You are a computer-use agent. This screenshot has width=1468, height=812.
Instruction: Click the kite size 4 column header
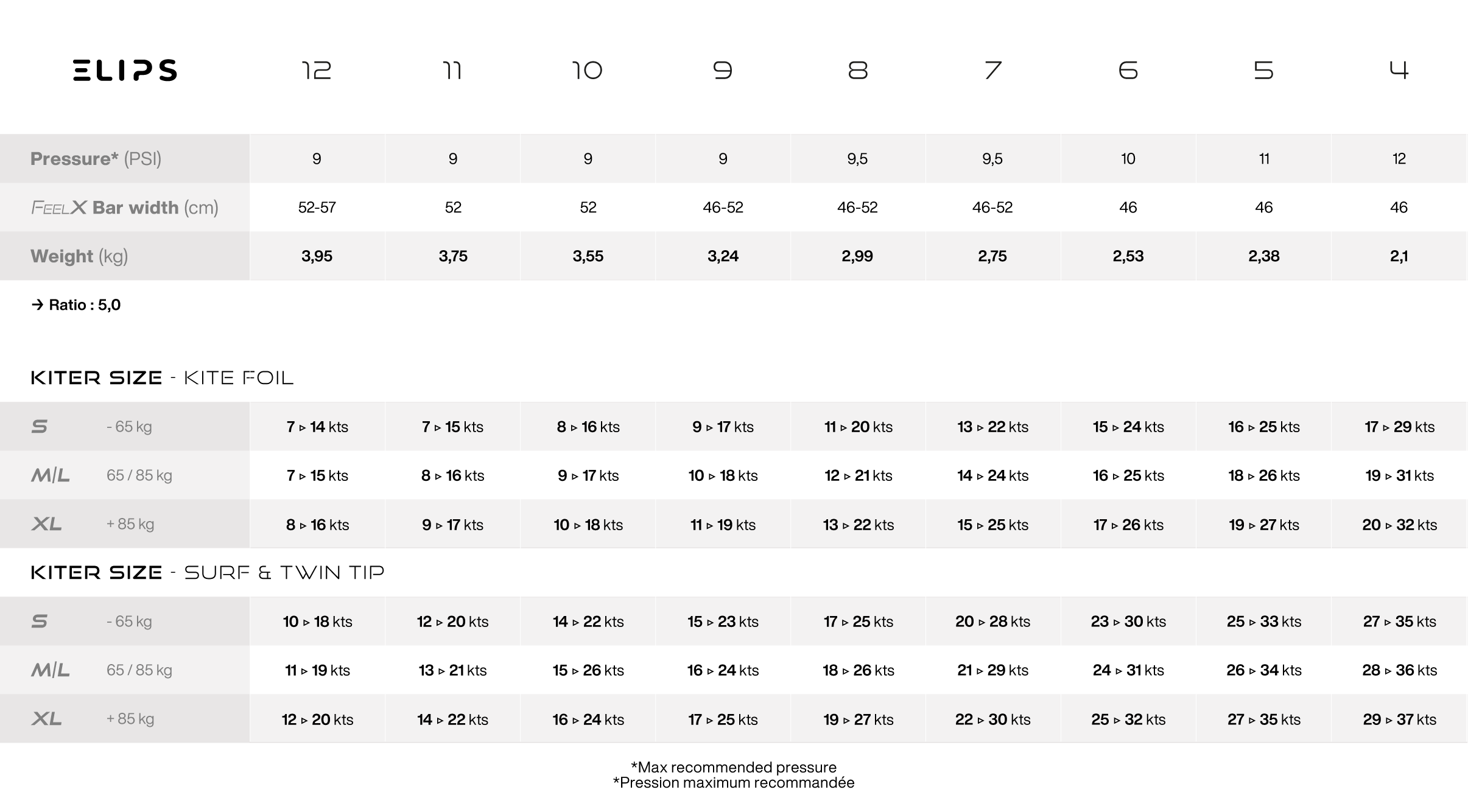(1399, 71)
